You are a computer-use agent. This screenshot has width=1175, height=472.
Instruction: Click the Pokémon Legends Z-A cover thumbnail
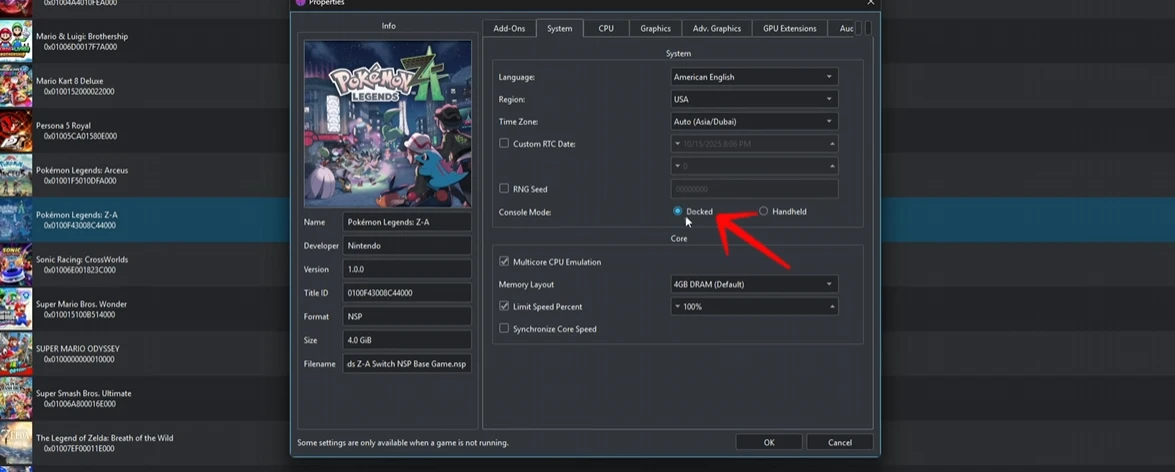coord(387,124)
